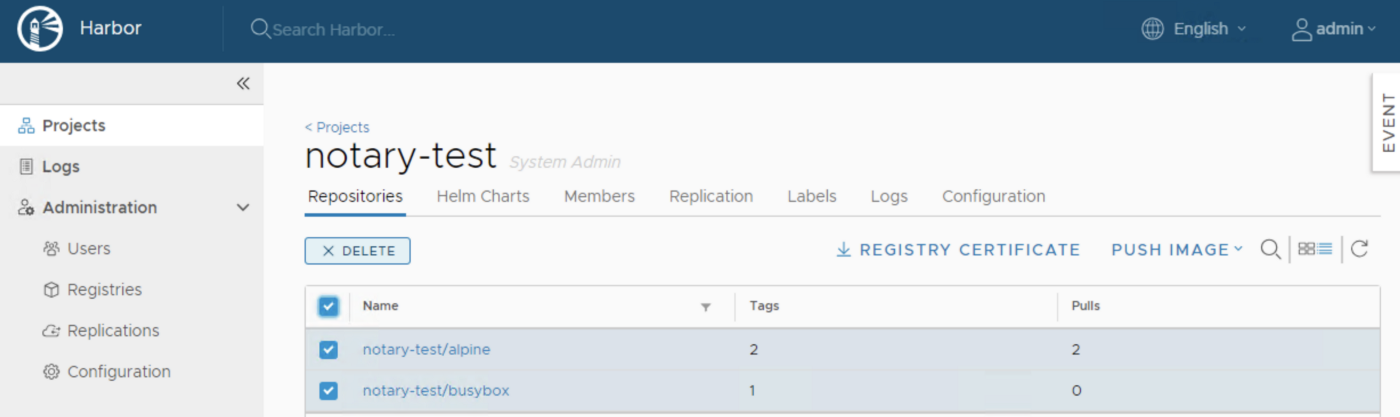Download the registry certificate
Image resolution: width=1400 pixels, height=417 pixels.
(x=958, y=250)
